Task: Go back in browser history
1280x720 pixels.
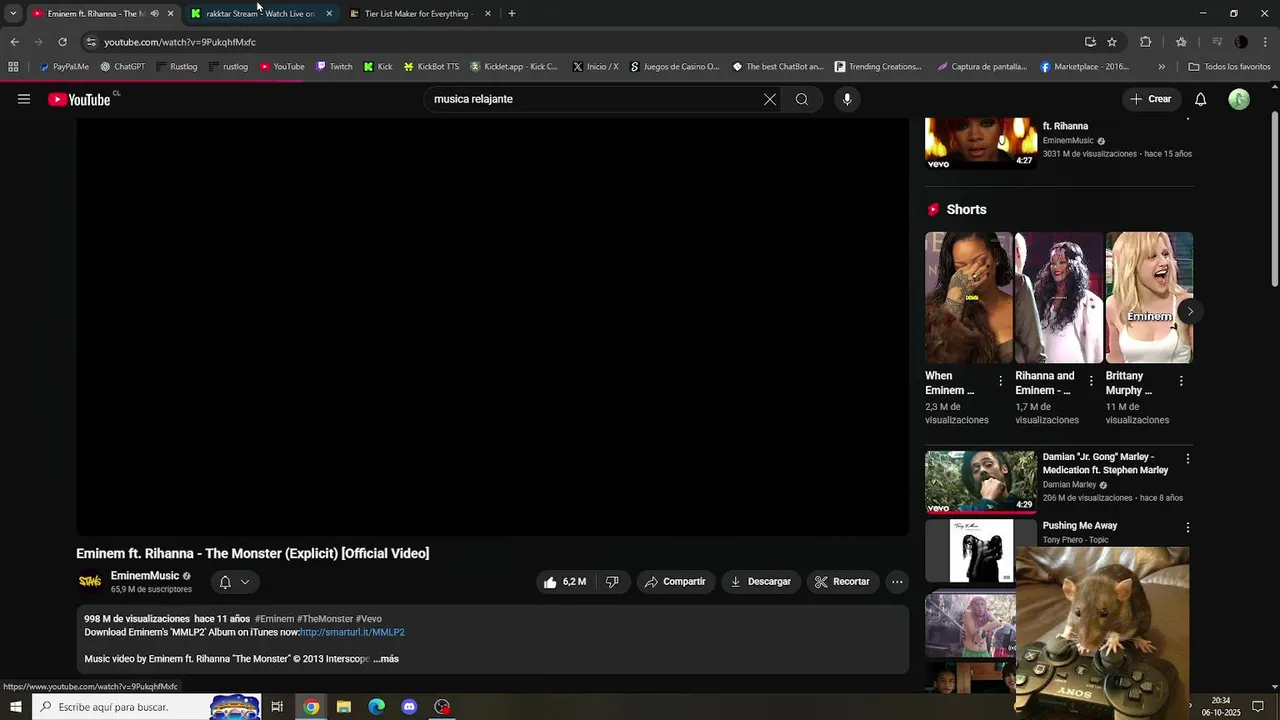Action: [x=14, y=42]
